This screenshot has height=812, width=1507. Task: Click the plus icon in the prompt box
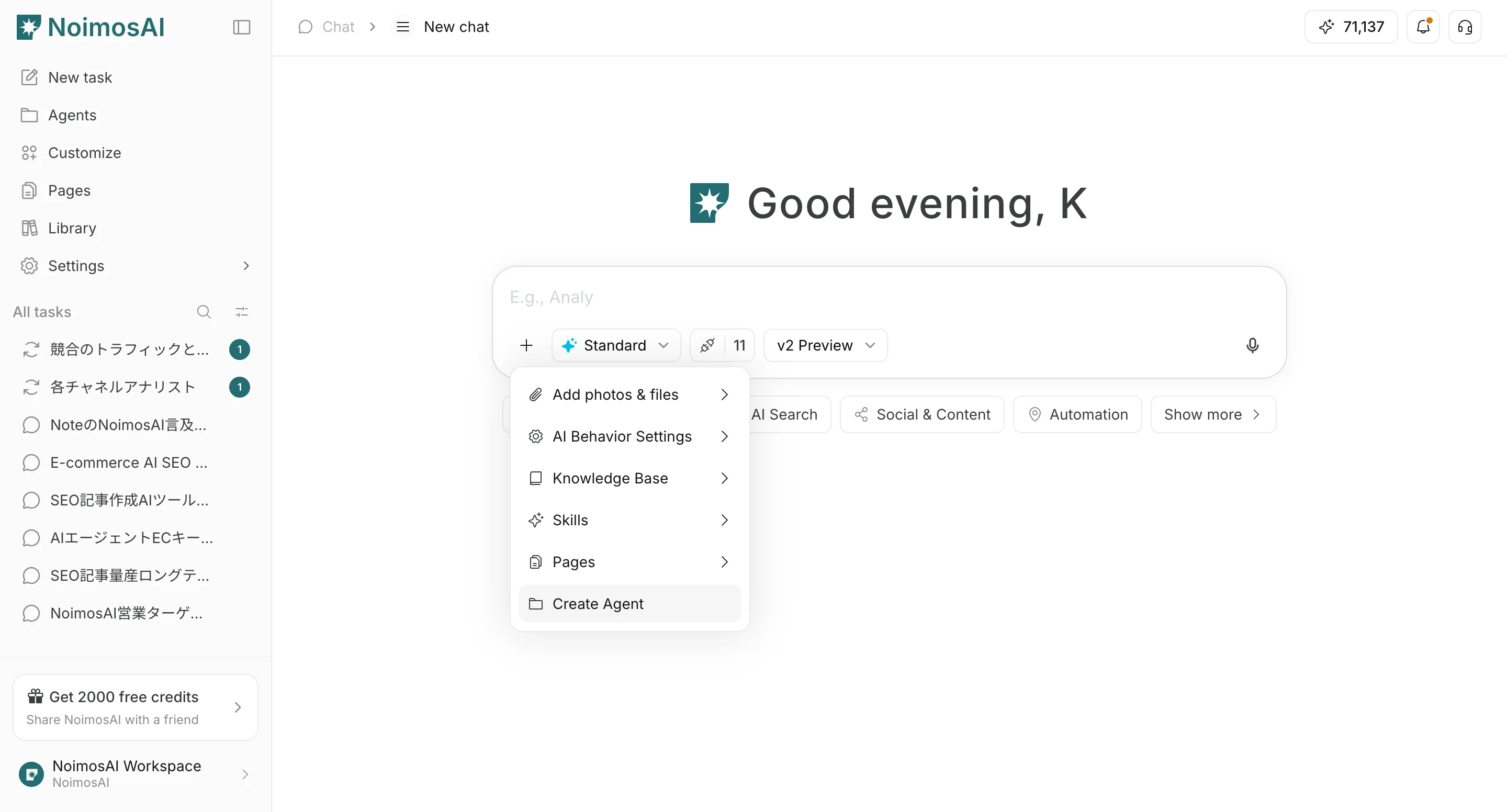pyautogui.click(x=526, y=345)
